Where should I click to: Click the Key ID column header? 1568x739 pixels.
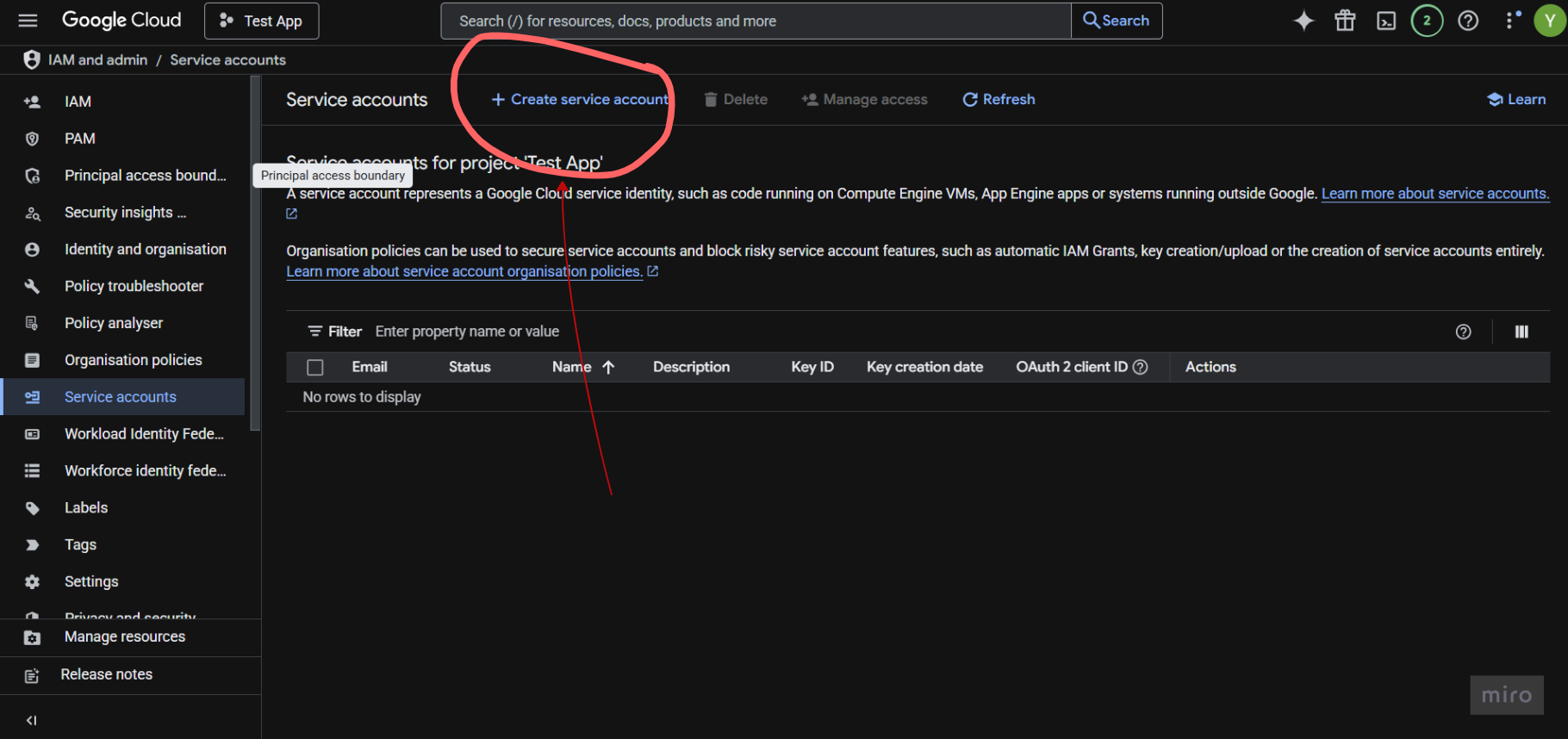point(812,367)
